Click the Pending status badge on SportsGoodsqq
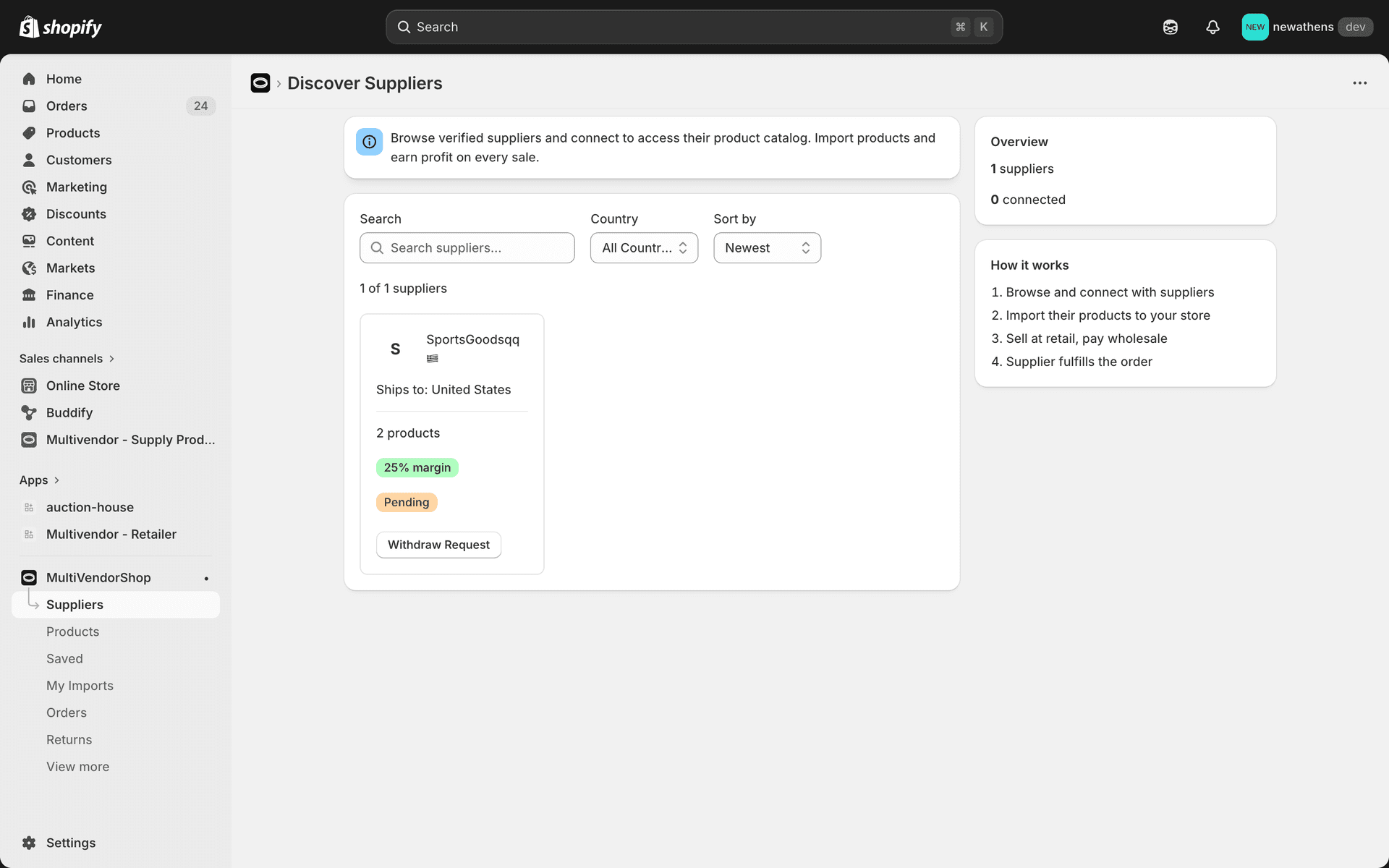 pyautogui.click(x=406, y=502)
